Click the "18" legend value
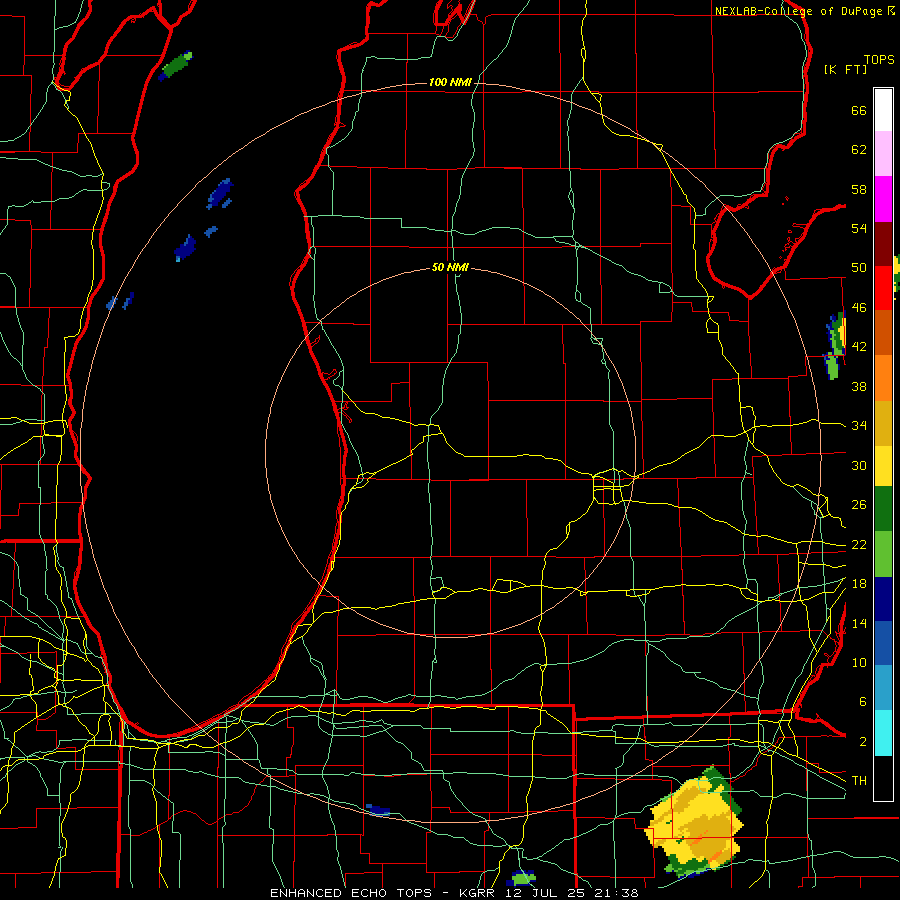 859,584
